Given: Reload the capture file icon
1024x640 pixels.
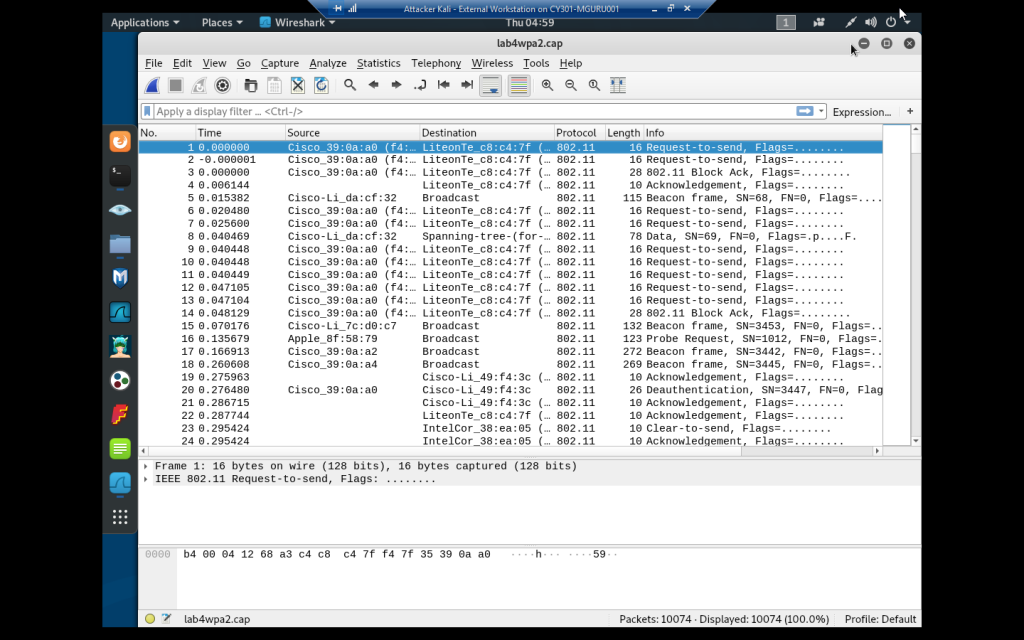Looking at the screenshot, I should click(321, 86).
